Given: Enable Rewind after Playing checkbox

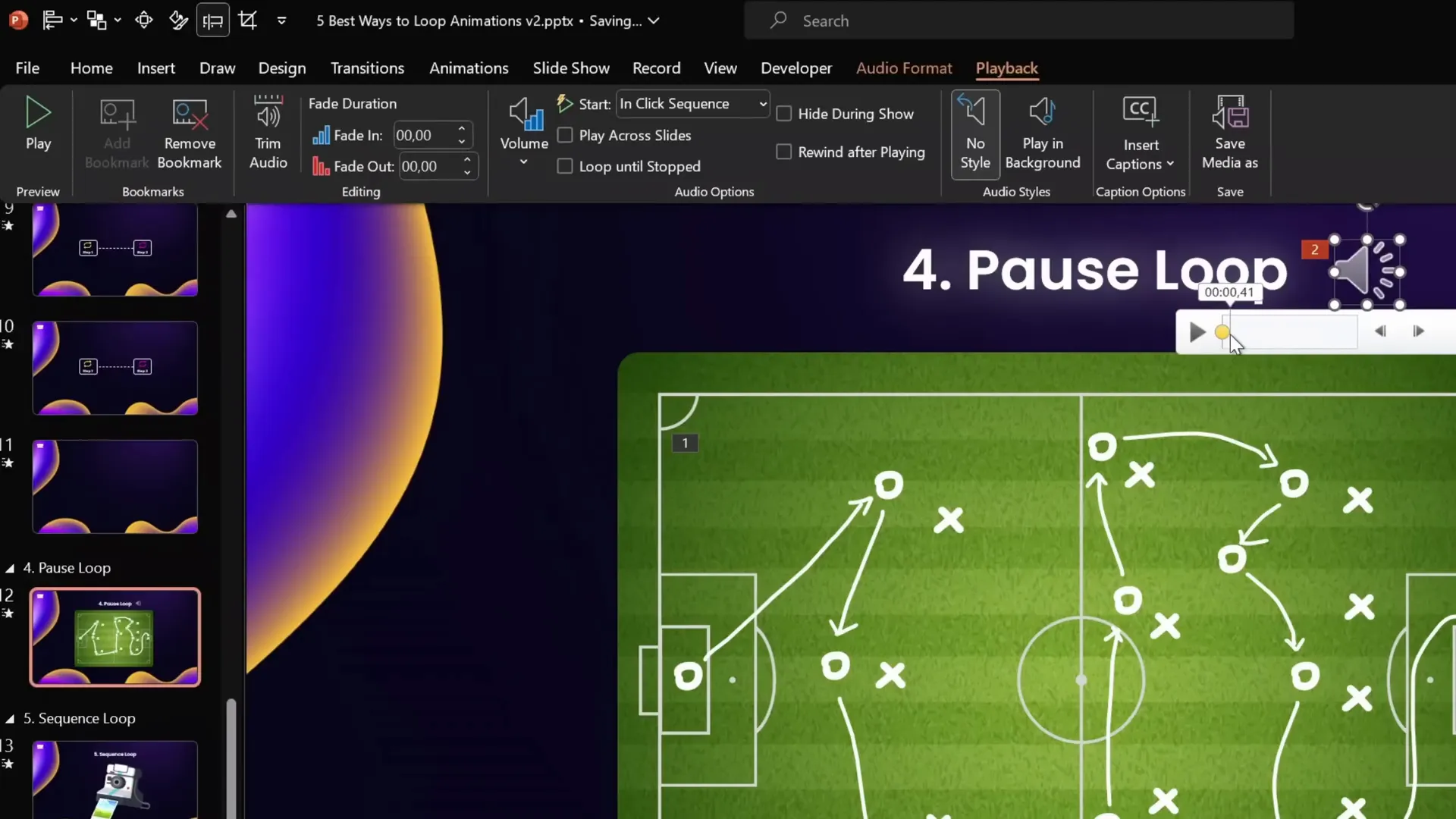Looking at the screenshot, I should [784, 152].
